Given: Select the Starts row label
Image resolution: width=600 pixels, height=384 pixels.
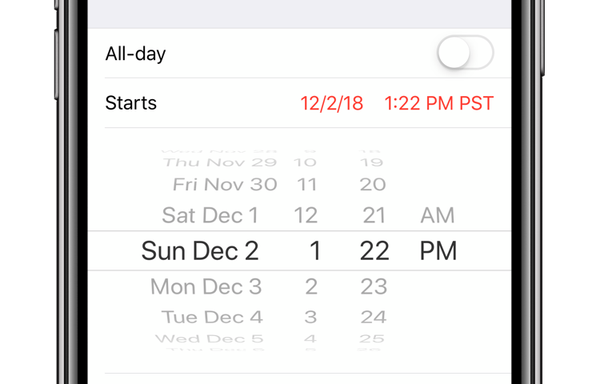Looking at the screenshot, I should [131, 103].
